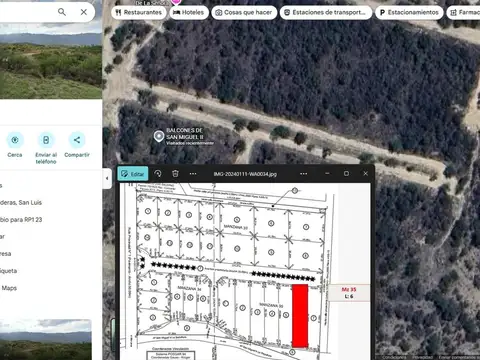Click the pink marker at map top

[176, 2]
